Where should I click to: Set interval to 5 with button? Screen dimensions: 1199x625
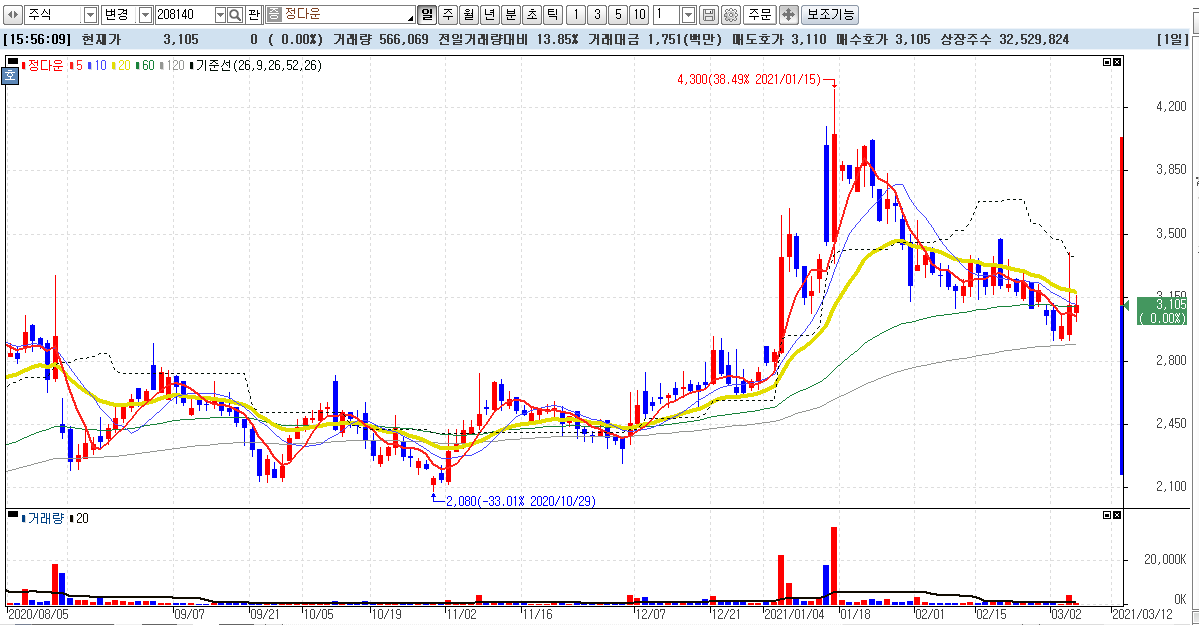[x=618, y=15]
